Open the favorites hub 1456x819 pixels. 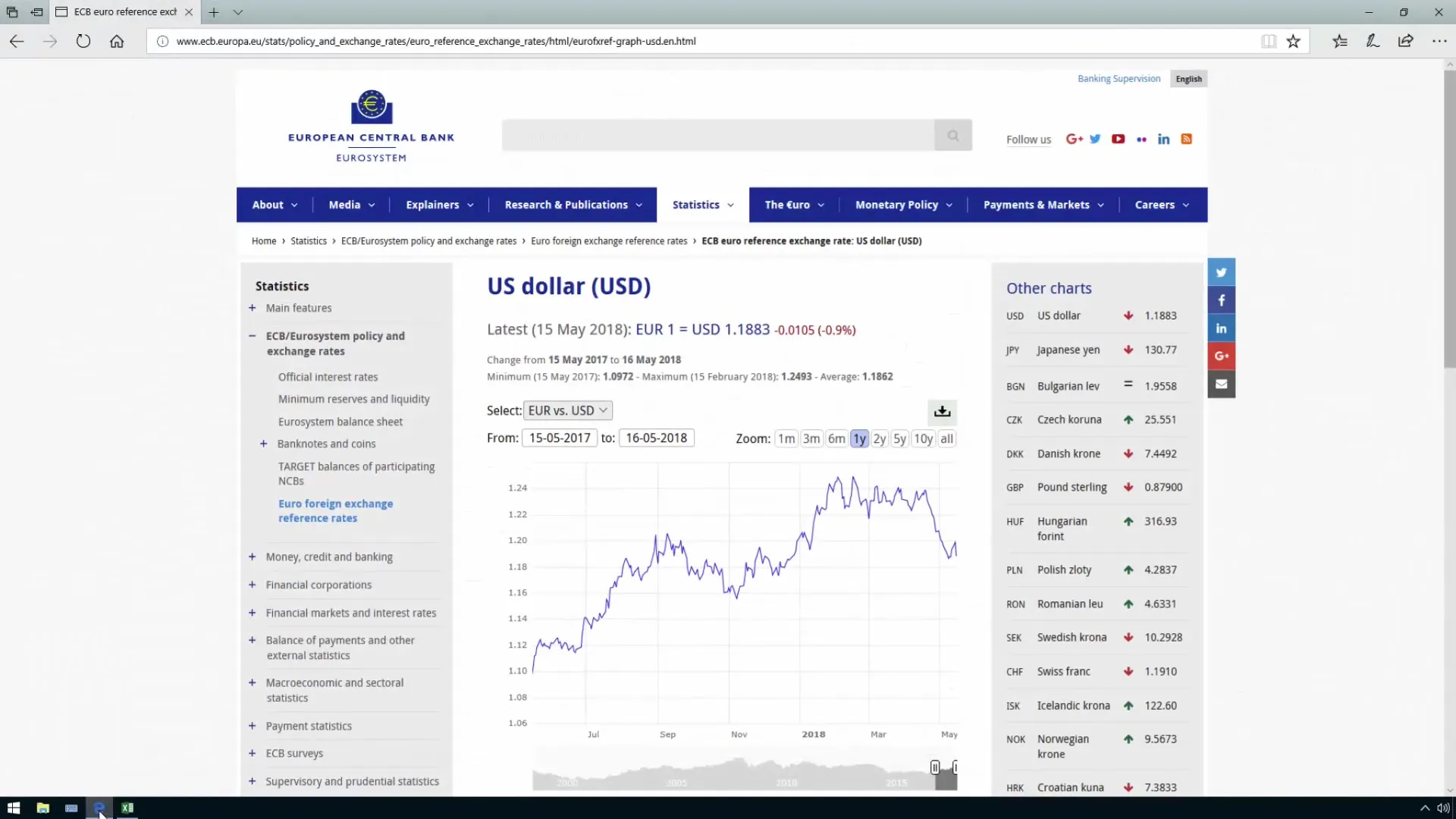1340,41
